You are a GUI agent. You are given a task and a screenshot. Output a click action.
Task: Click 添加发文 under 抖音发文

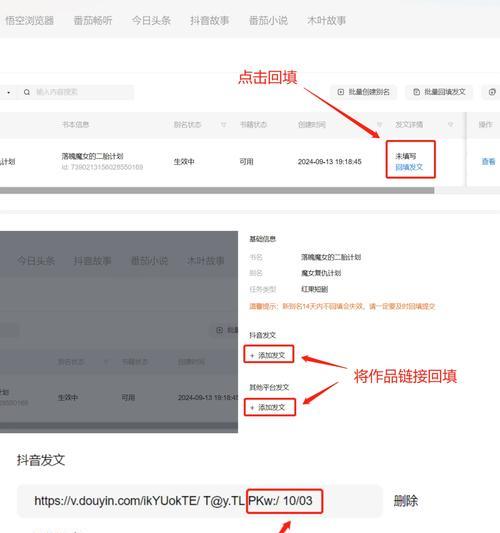[x=269, y=355]
